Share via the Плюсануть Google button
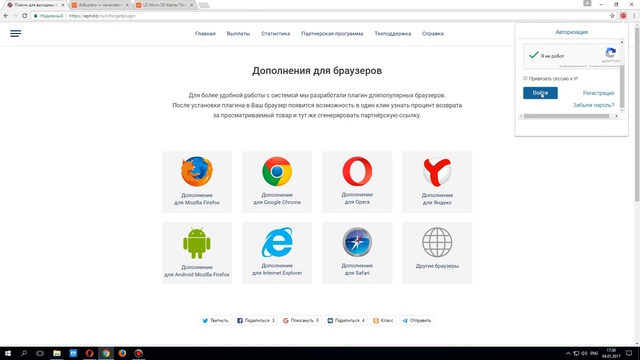The image size is (640, 360). point(301,320)
